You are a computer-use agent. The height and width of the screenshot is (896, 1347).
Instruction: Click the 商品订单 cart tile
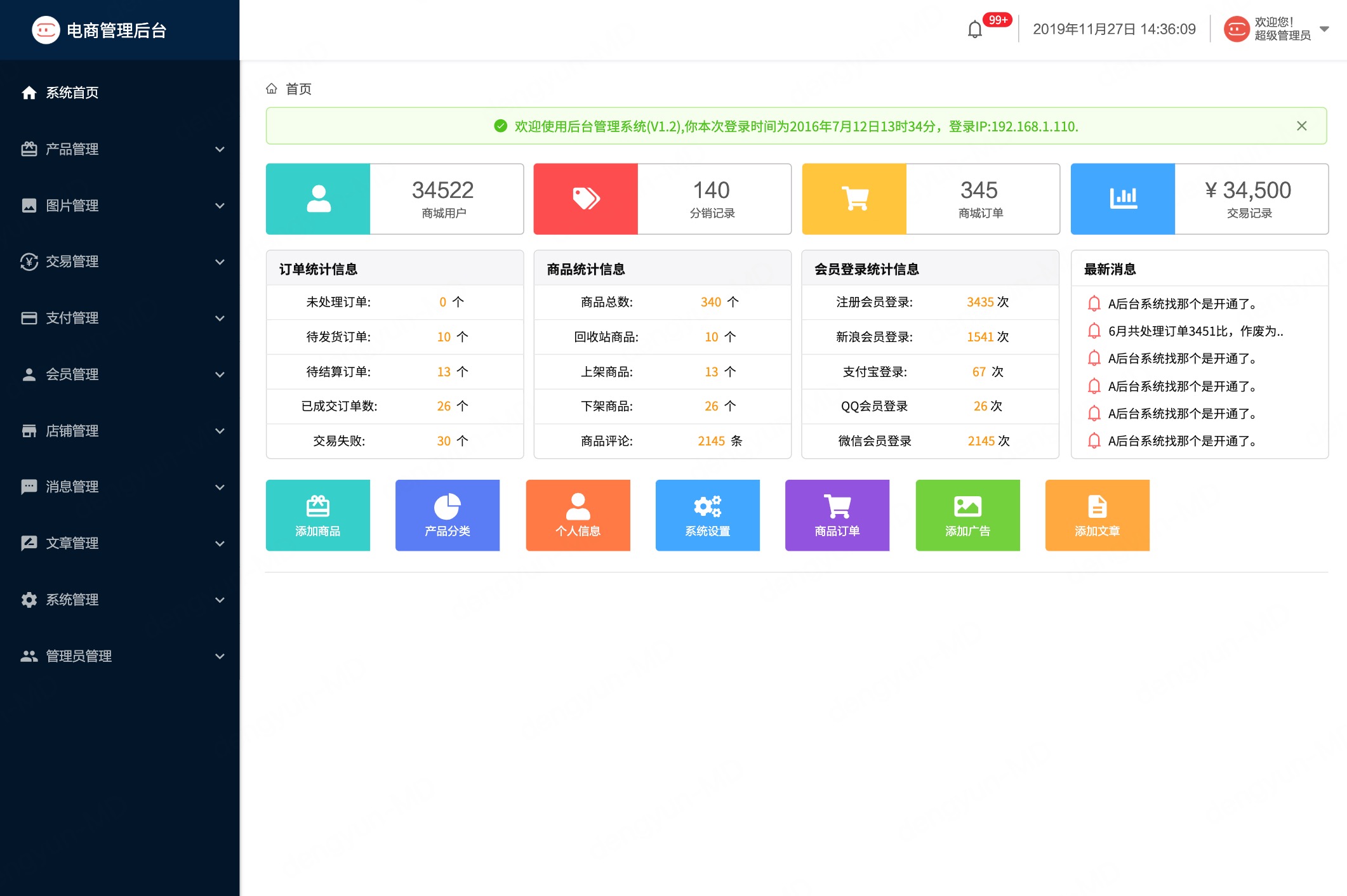[x=837, y=515]
